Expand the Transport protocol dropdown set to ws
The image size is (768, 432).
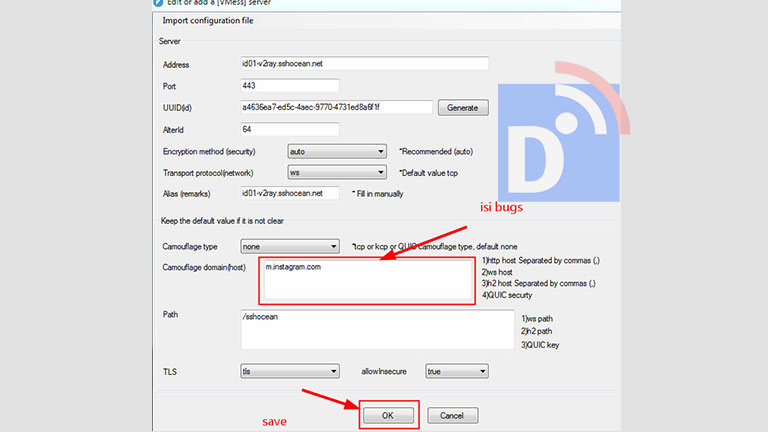(336, 172)
